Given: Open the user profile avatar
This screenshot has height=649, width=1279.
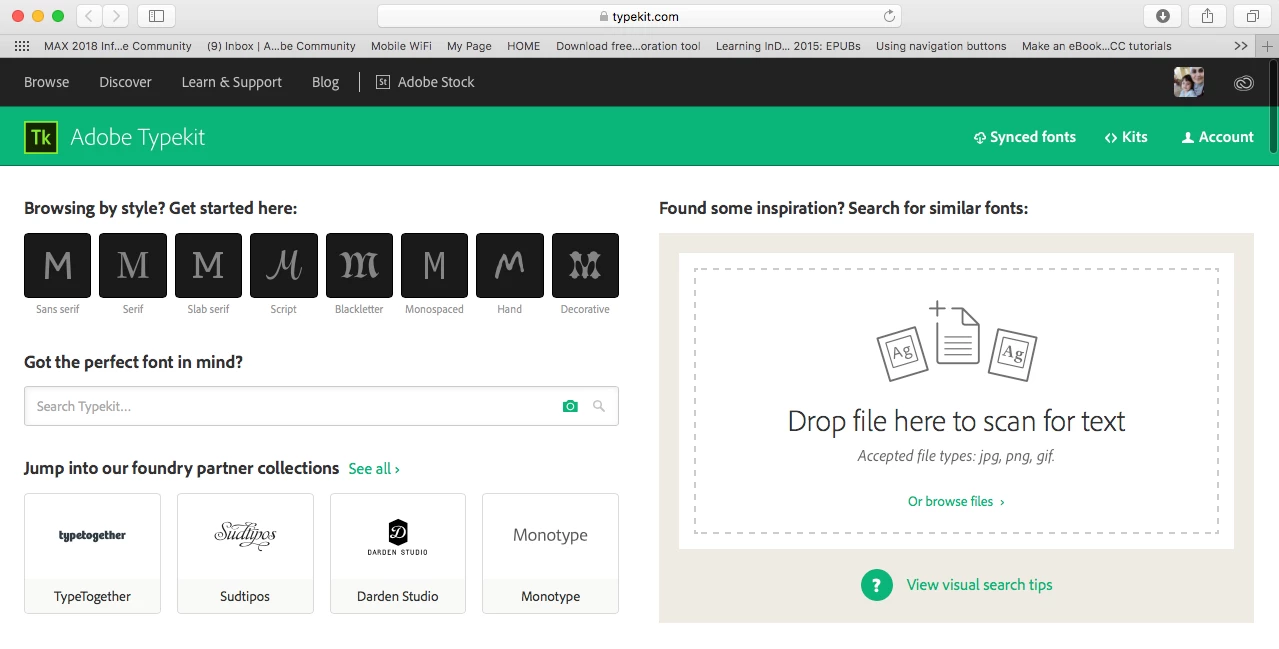Looking at the screenshot, I should 1188,82.
